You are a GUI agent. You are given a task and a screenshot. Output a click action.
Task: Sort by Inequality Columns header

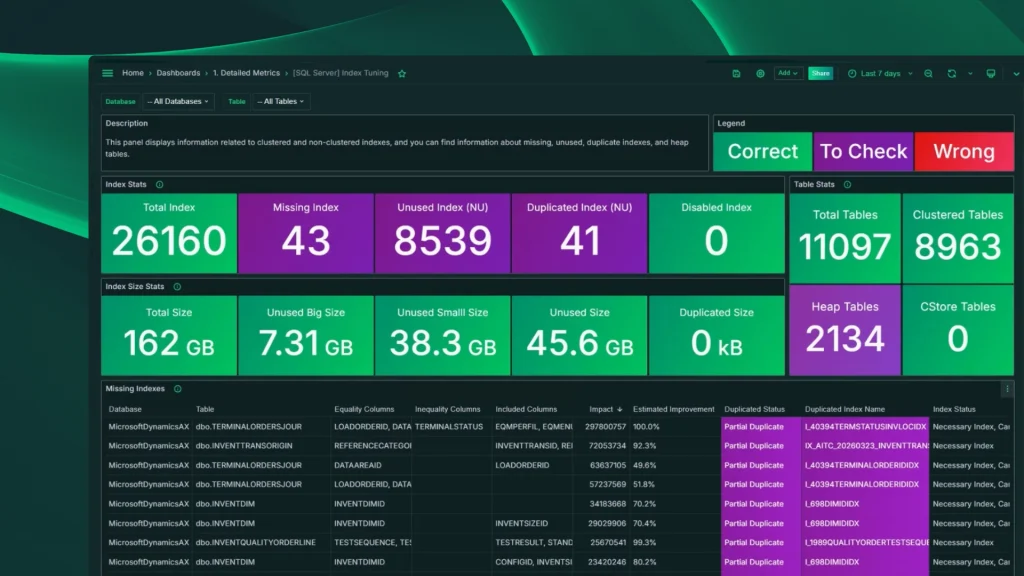coord(447,409)
